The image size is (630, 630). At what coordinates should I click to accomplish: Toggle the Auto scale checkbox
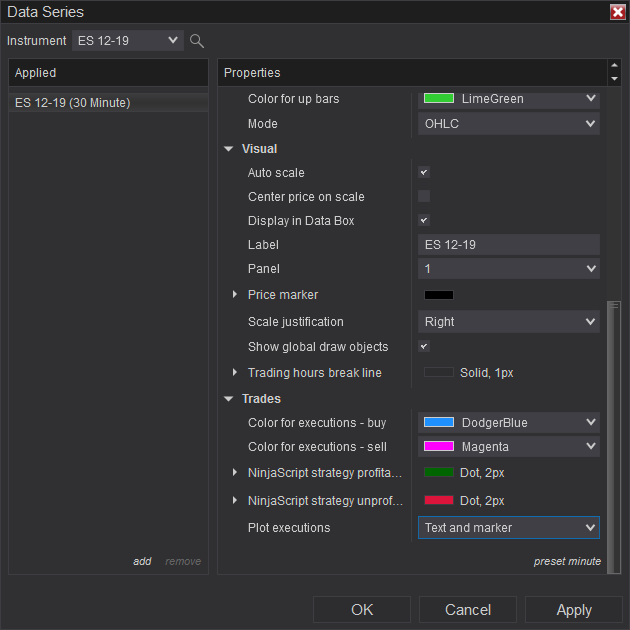(424, 173)
